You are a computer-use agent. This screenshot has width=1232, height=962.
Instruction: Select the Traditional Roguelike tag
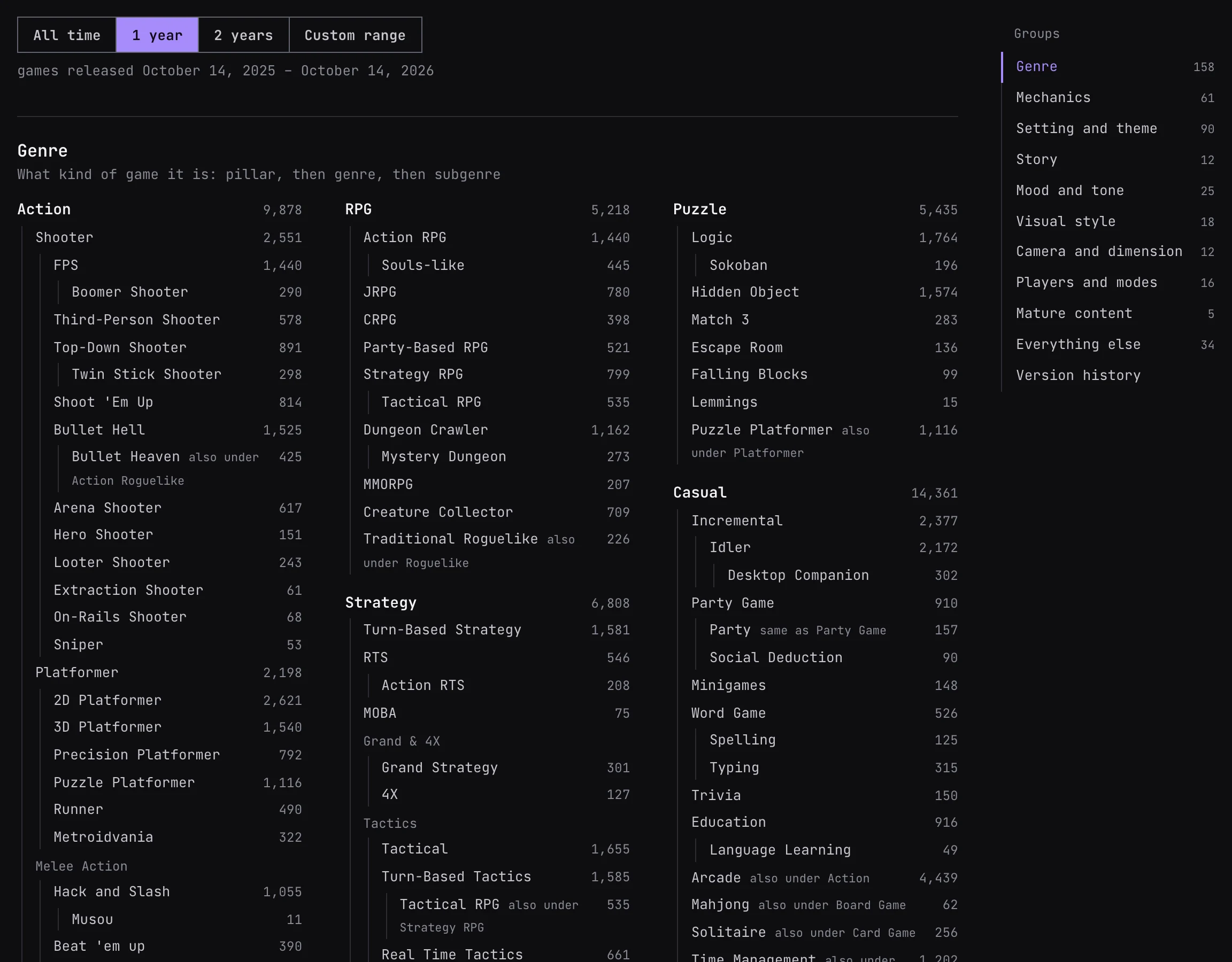[x=451, y=539]
